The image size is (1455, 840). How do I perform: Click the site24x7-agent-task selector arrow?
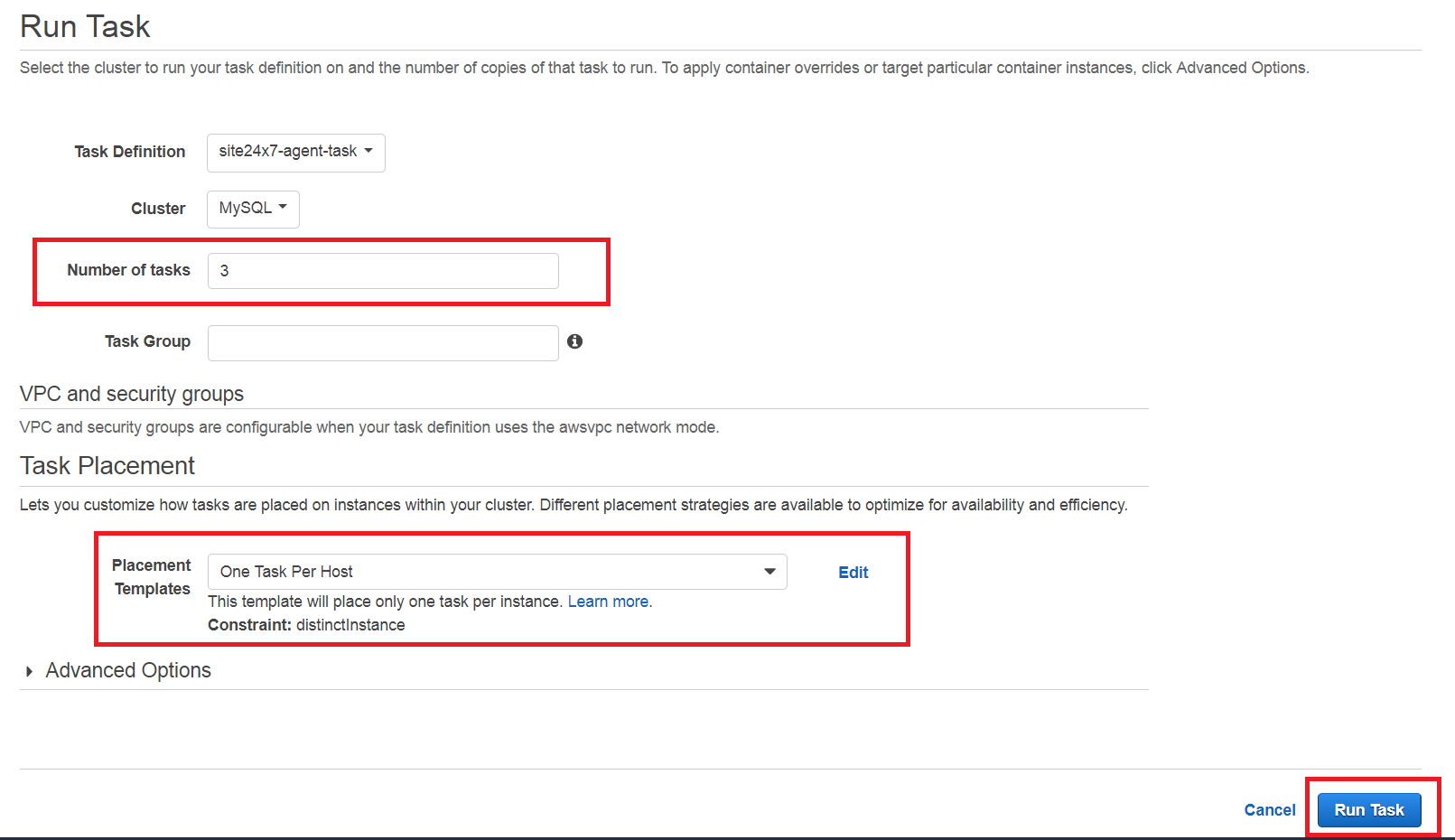click(x=370, y=152)
